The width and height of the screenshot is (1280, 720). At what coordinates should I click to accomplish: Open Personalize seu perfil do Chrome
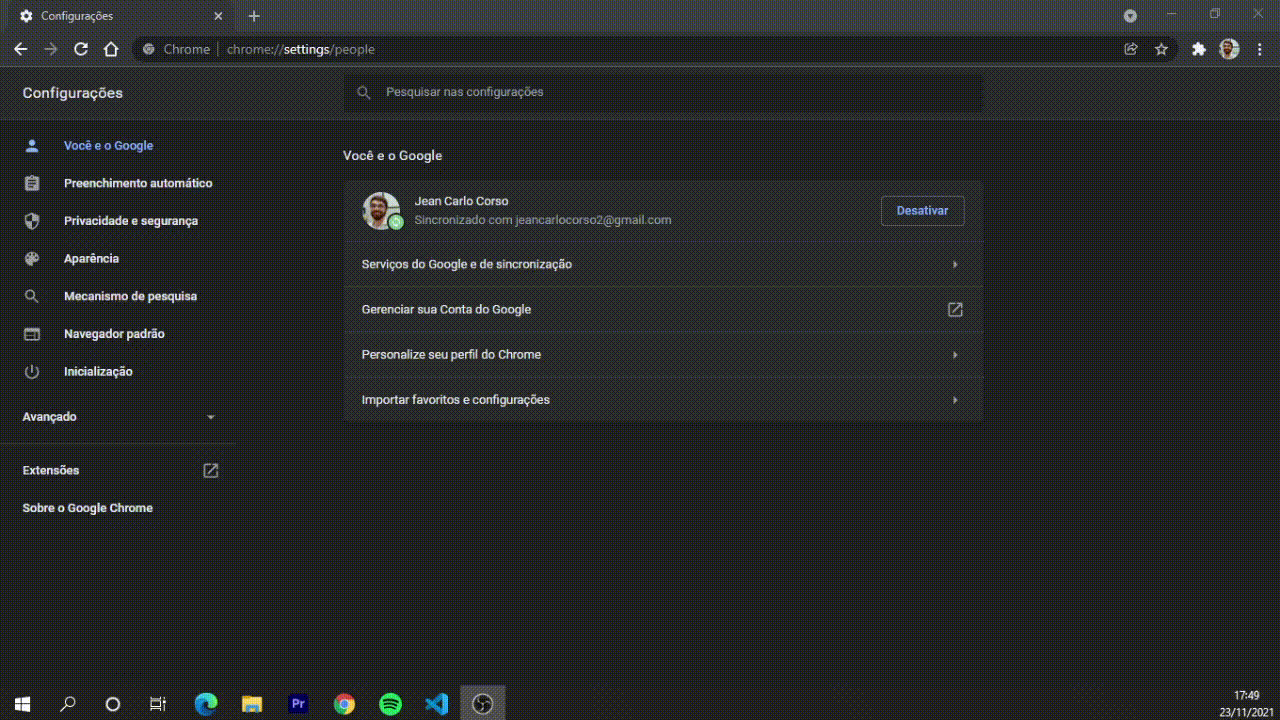pos(663,354)
